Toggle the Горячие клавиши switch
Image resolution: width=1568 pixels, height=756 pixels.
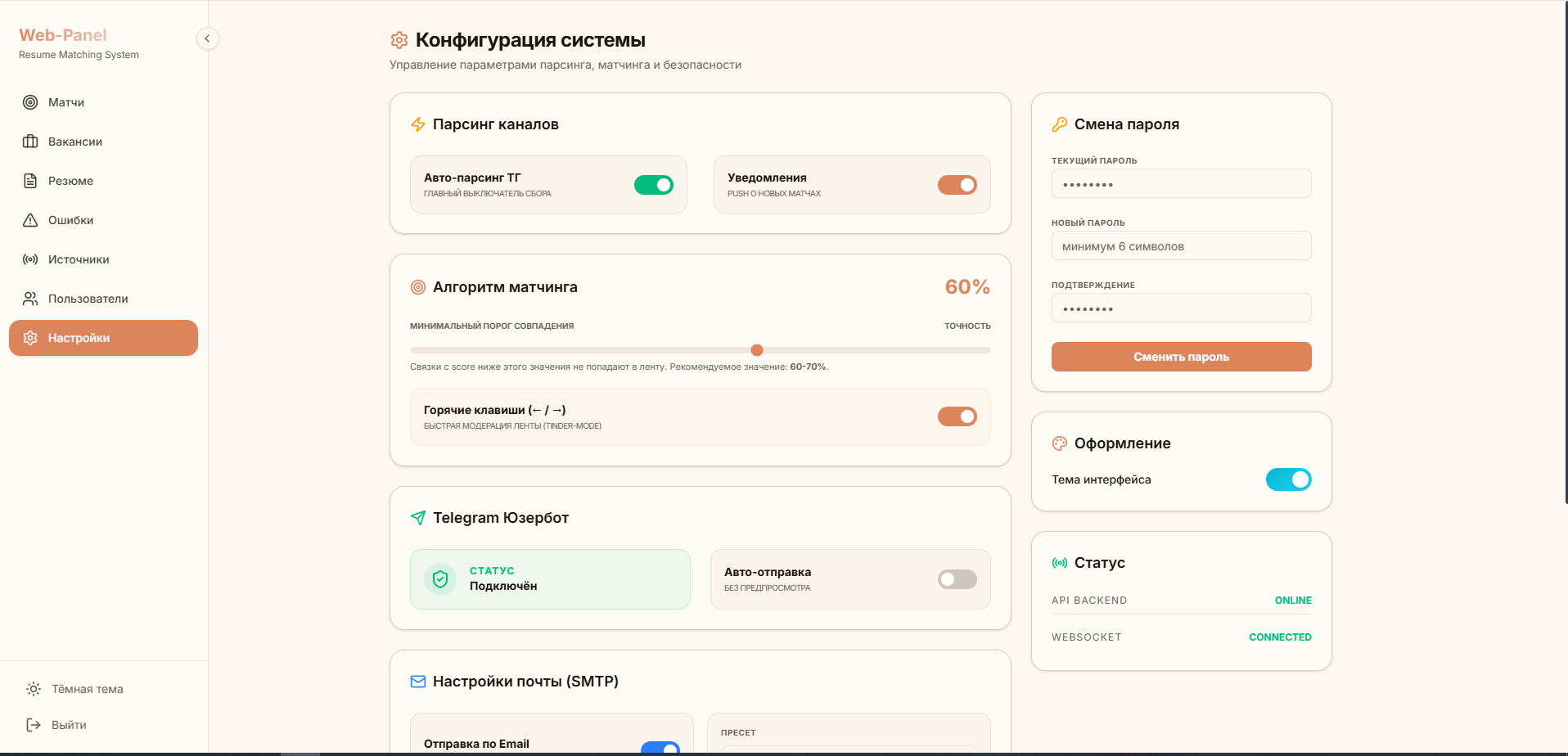click(x=957, y=416)
